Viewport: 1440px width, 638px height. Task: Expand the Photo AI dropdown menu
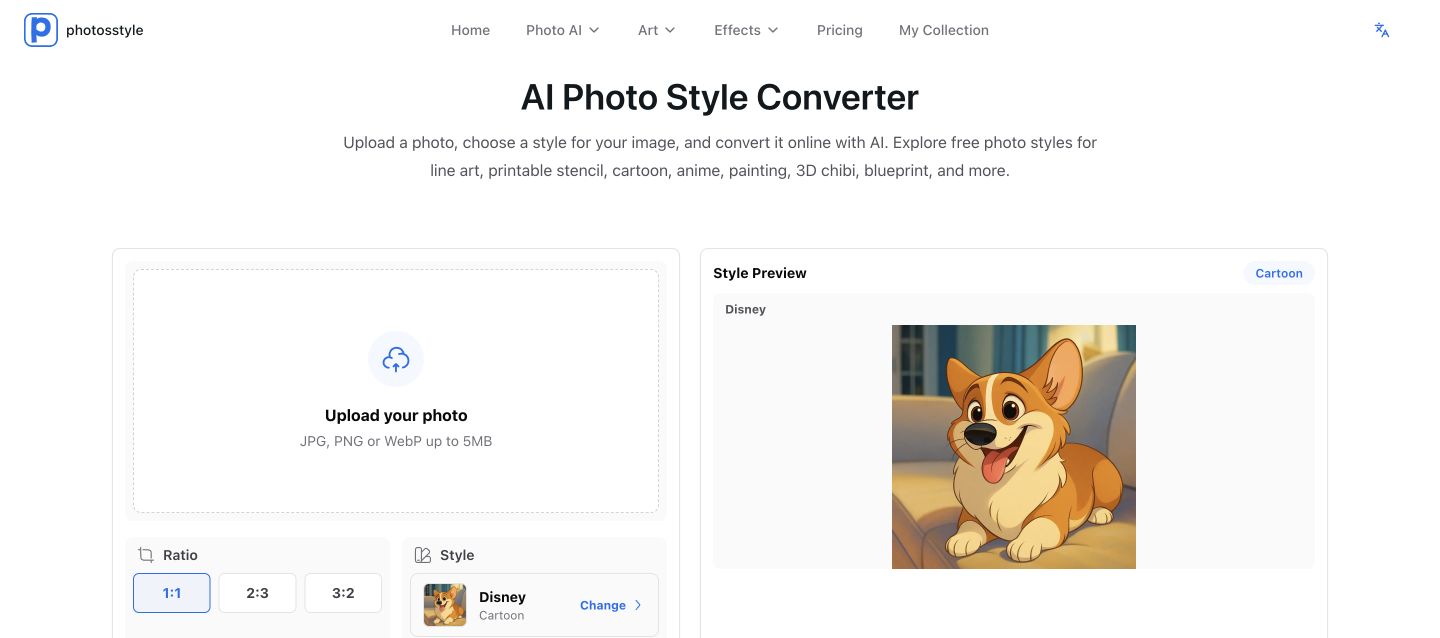click(563, 30)
